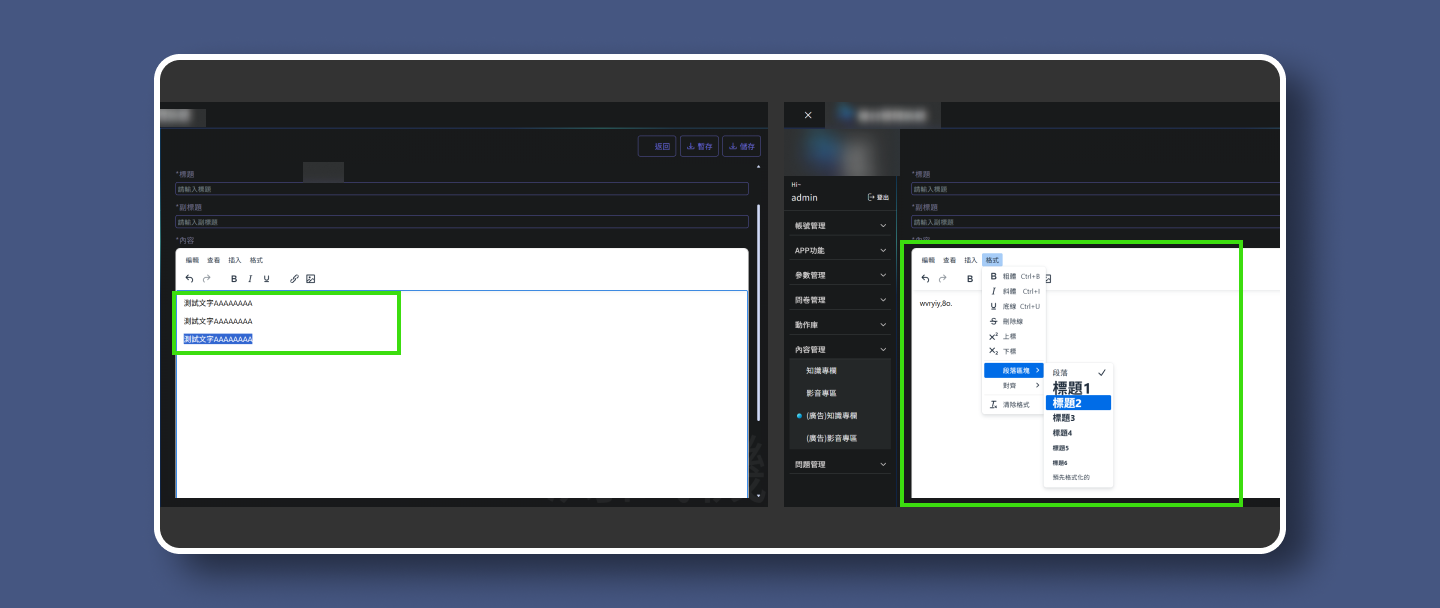Click the undo arrow in the left editor toolbar
1440x608 pixels.
pos(190,279)
